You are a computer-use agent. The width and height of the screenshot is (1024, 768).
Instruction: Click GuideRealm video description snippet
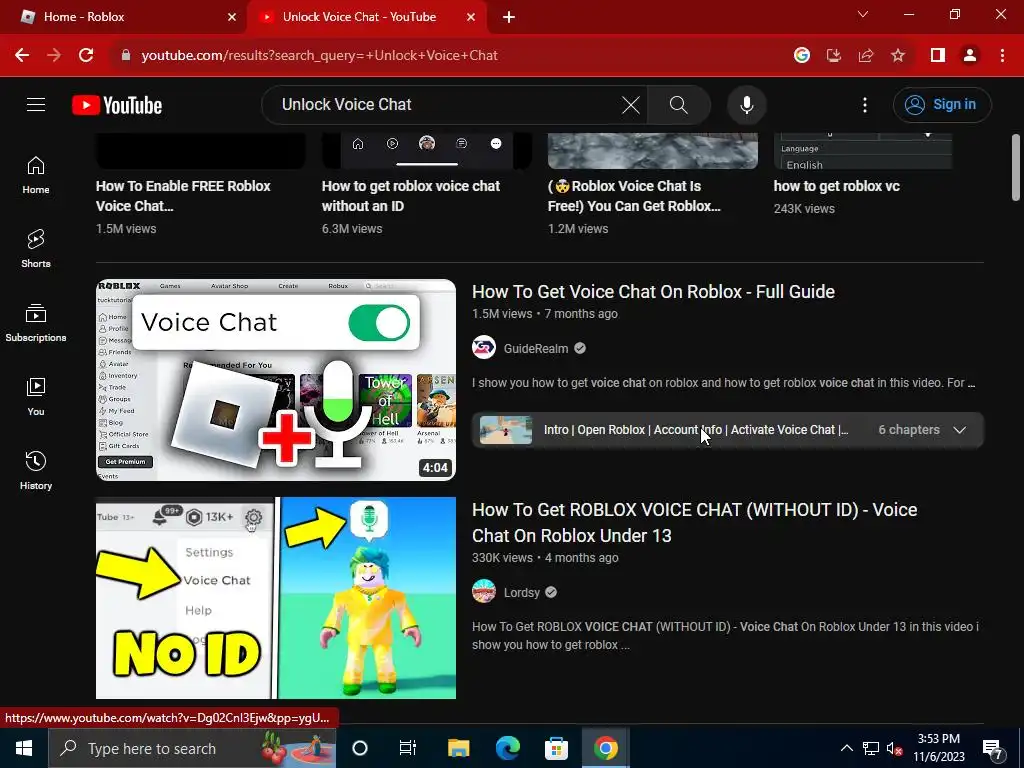click(x=724, y=383)
